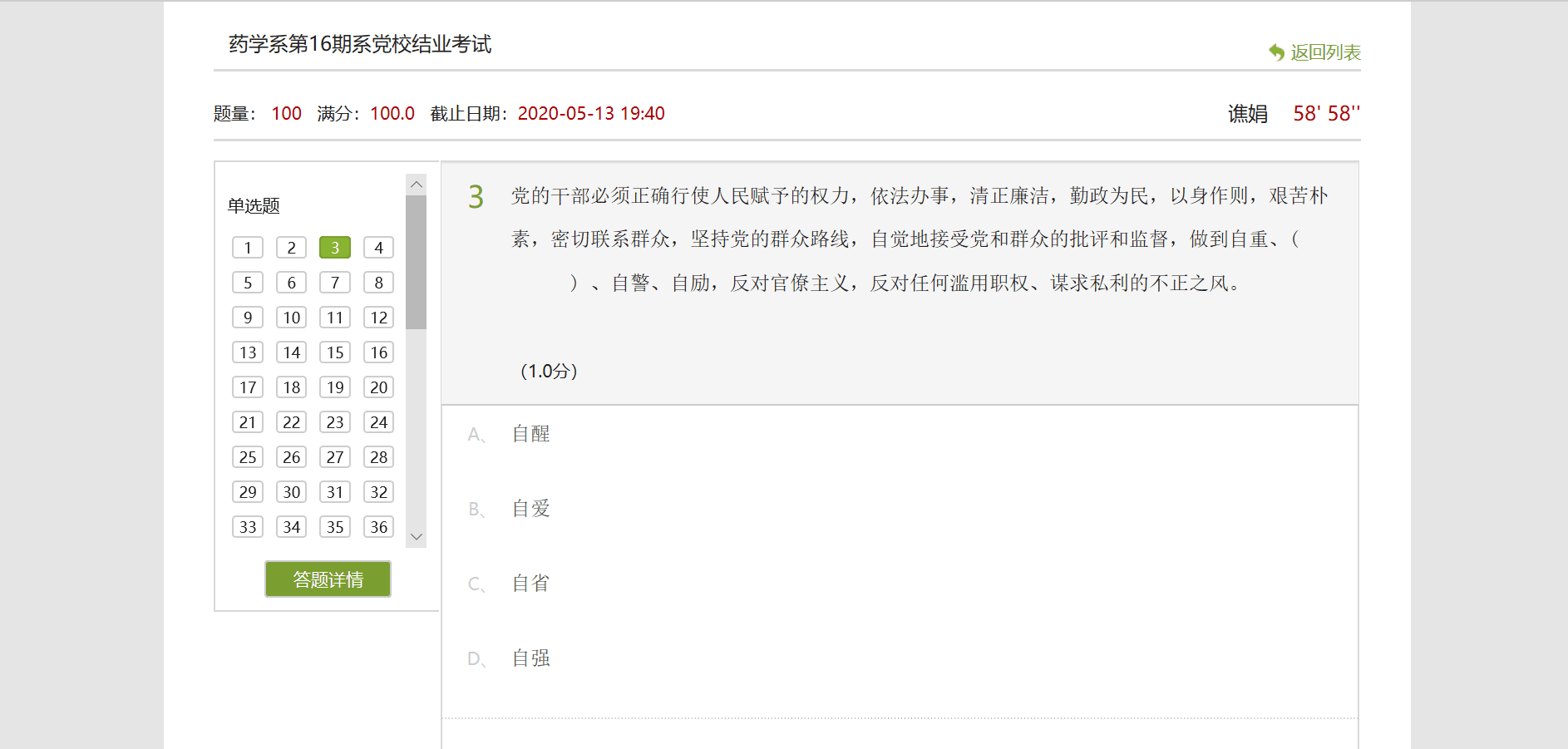Image resolution: width=1568 pixels, height=749 pixels.
Task: Click the question list scroll up arrow
Action: (417, 185)
